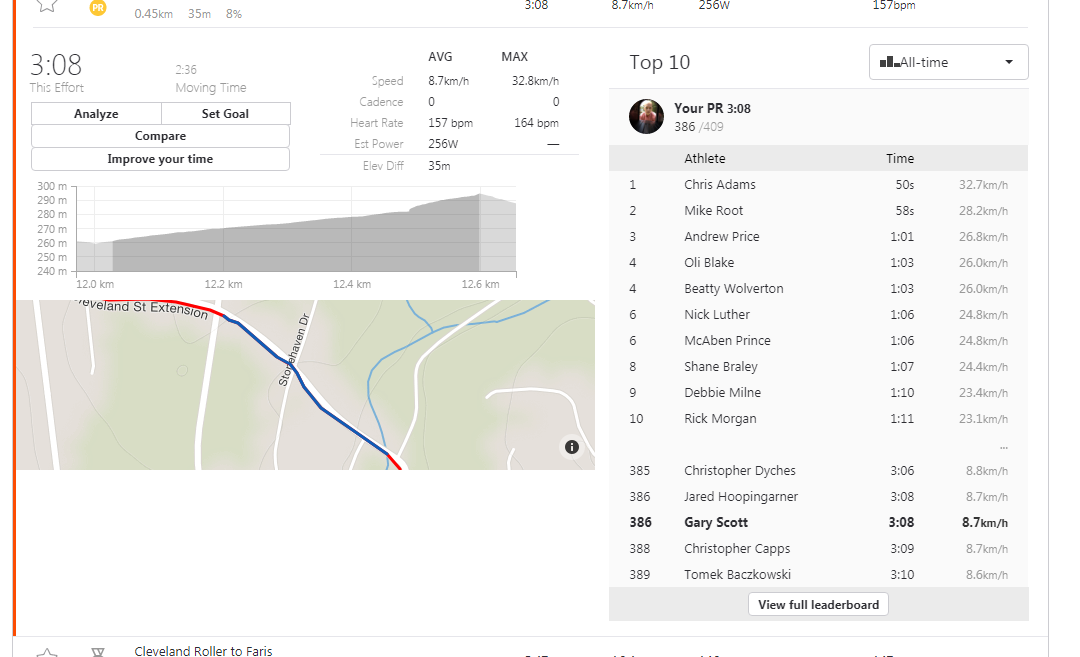Open Chris Adams athlete profile
Viewport: 1080px width, 657px height.
[x=719, y=185]
